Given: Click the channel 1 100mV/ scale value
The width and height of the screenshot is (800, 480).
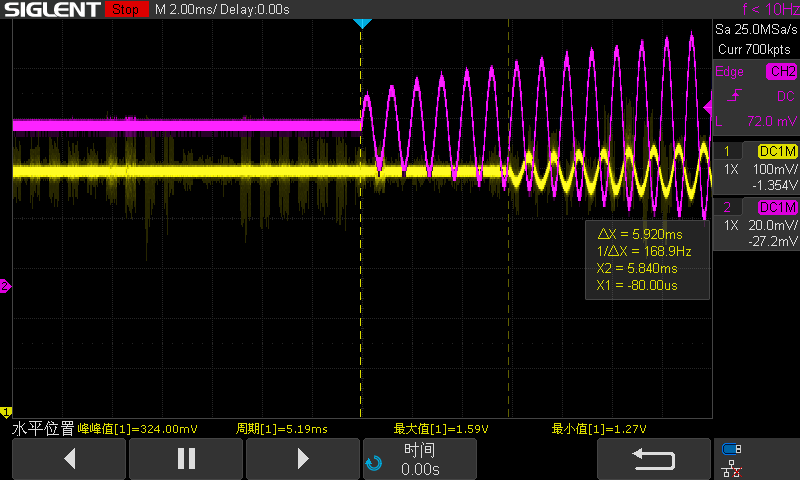Looking at the screenshot, I should pos(774,169).
